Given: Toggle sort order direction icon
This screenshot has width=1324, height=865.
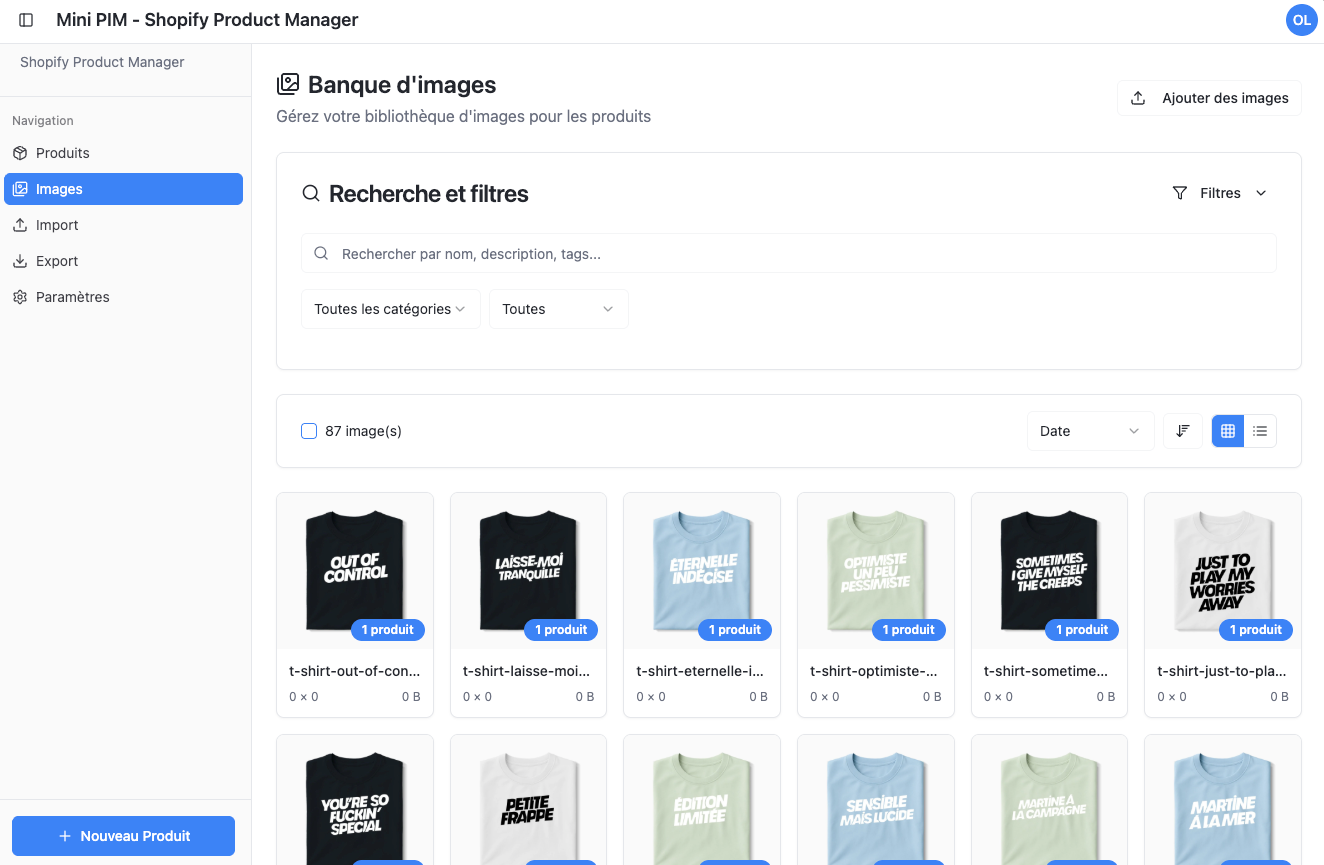Looking at the screenshot, I should (1183, 431).
